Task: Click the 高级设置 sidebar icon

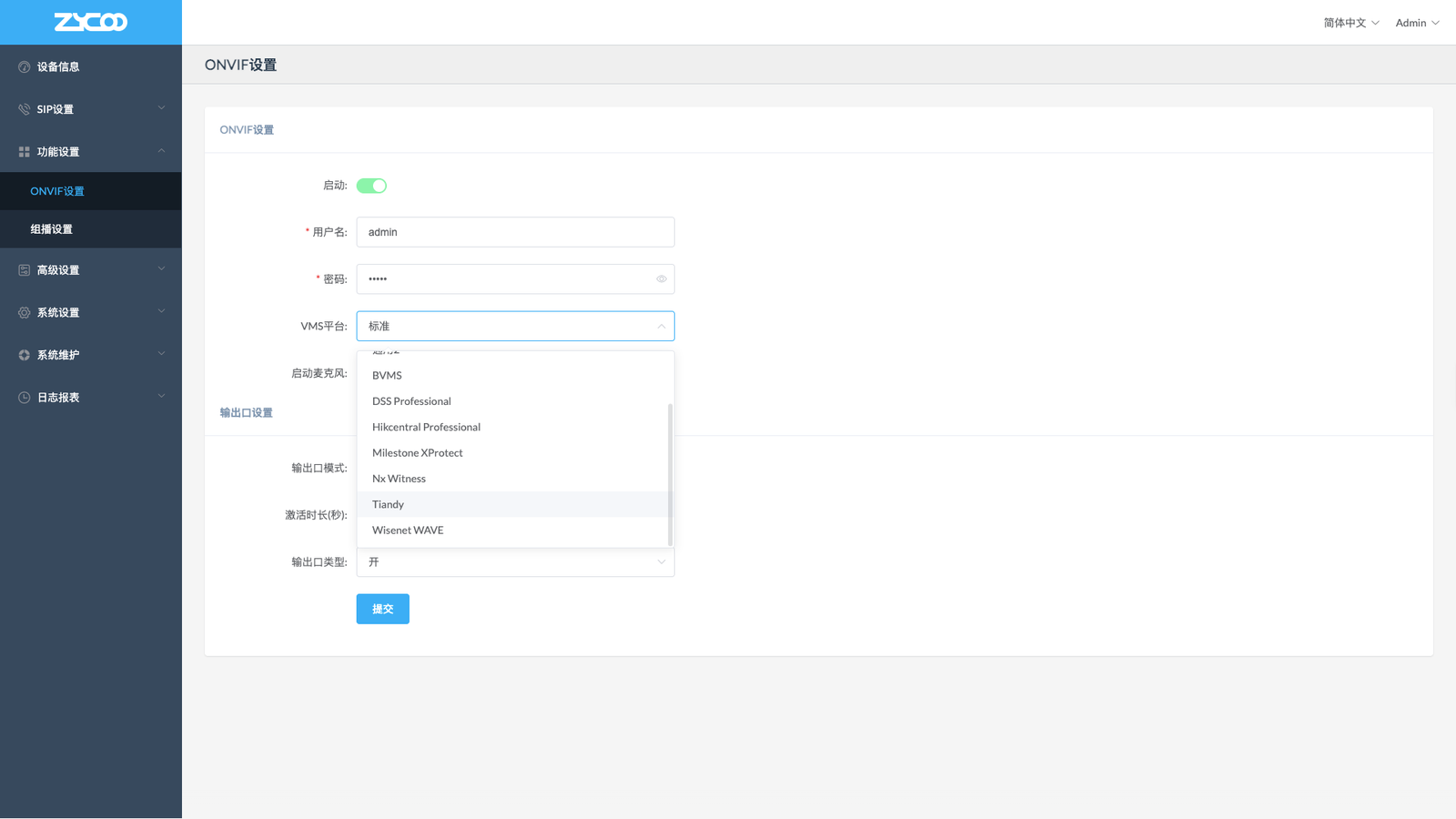Action: (25, 270)
